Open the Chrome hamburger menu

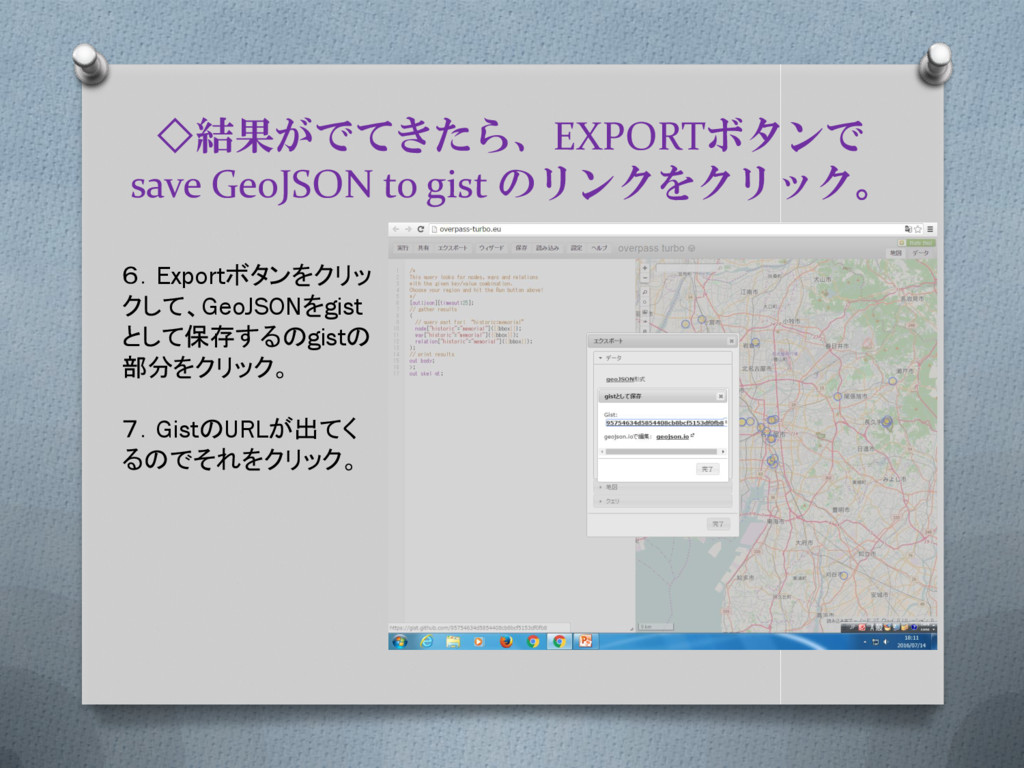(x=930, y=229)
